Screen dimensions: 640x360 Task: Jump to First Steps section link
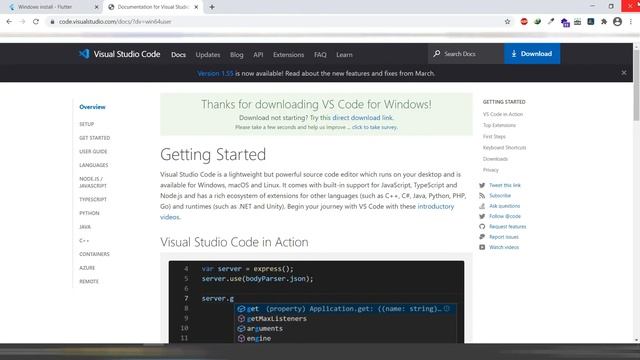pyautogui.click(x=494, y=136)
